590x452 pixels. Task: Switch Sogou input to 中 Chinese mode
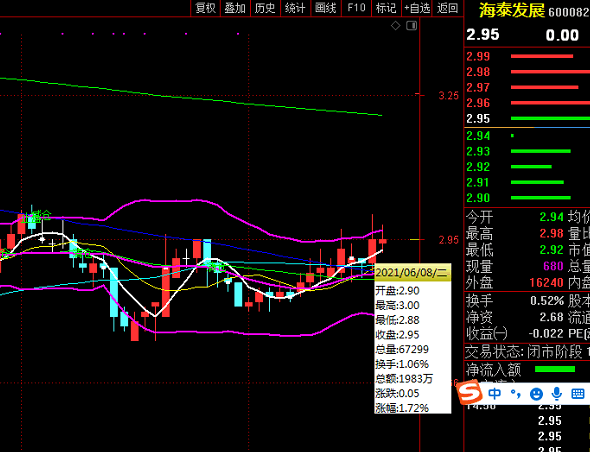(x=494, y=394)
